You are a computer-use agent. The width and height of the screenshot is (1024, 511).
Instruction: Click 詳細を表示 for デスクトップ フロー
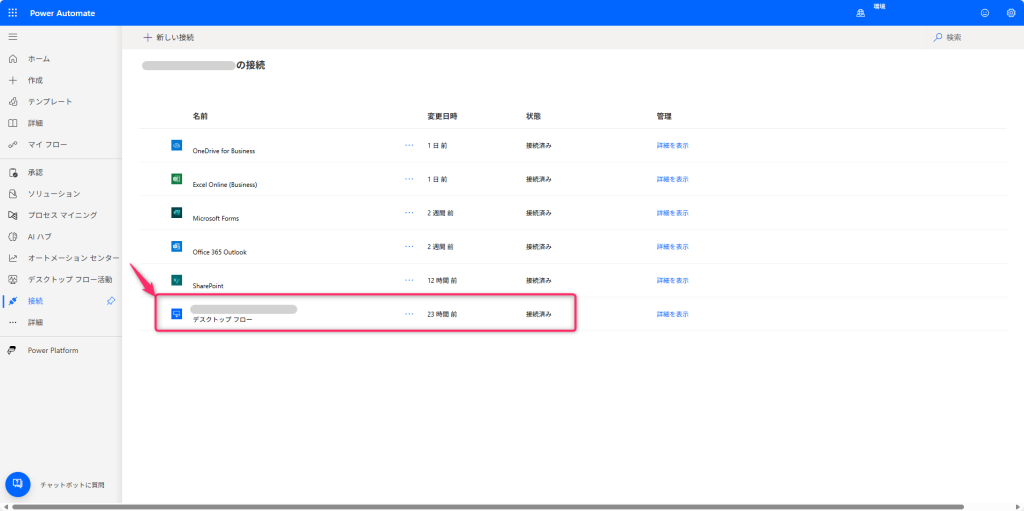pyautogui.click(x=673, y=314)
